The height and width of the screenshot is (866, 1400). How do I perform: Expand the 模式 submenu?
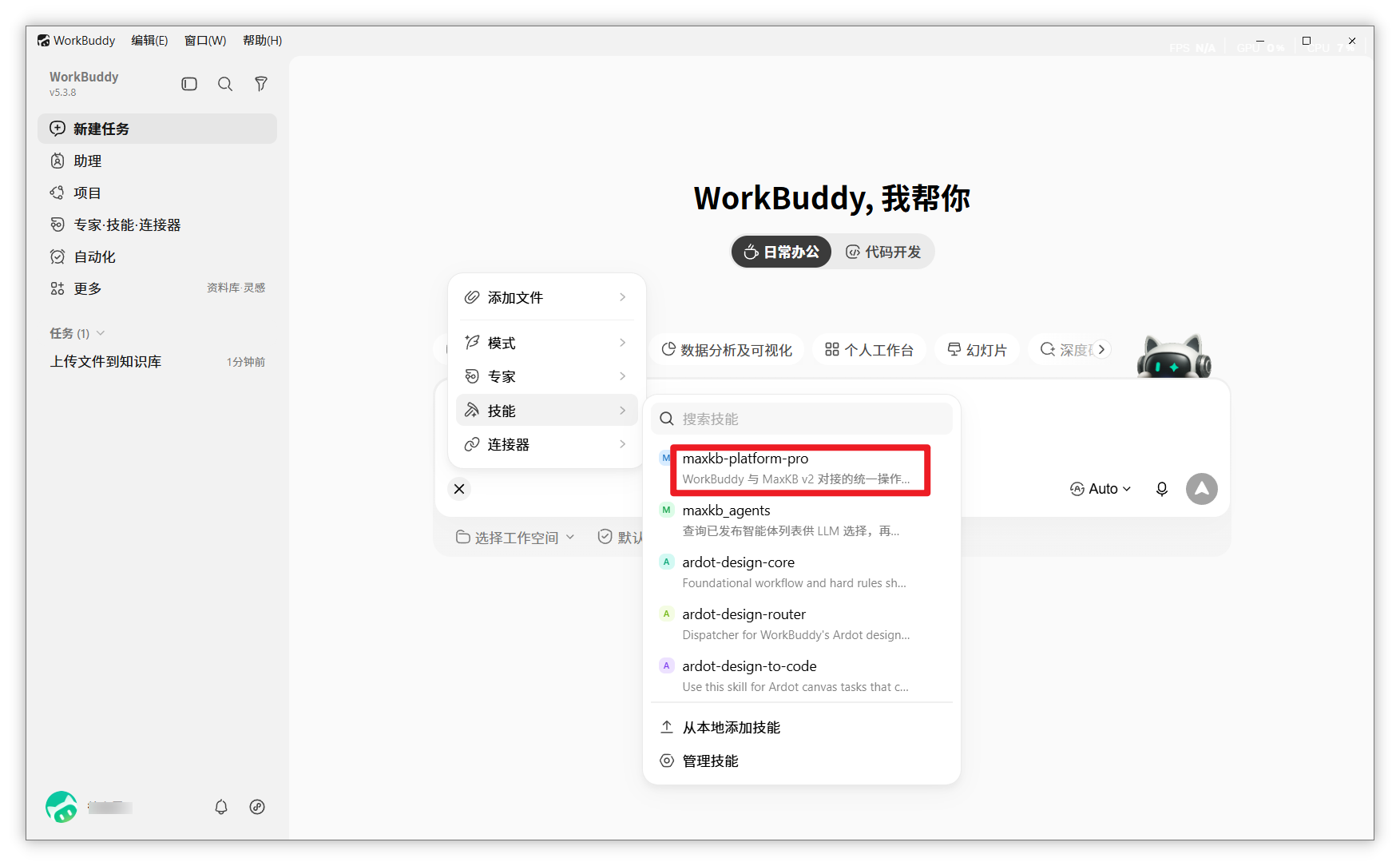coord(547,343)
